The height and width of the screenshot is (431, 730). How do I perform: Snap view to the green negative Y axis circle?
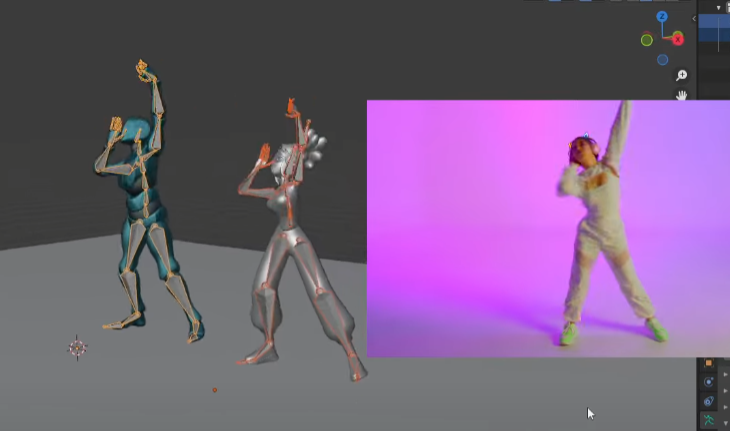(647, 40)
